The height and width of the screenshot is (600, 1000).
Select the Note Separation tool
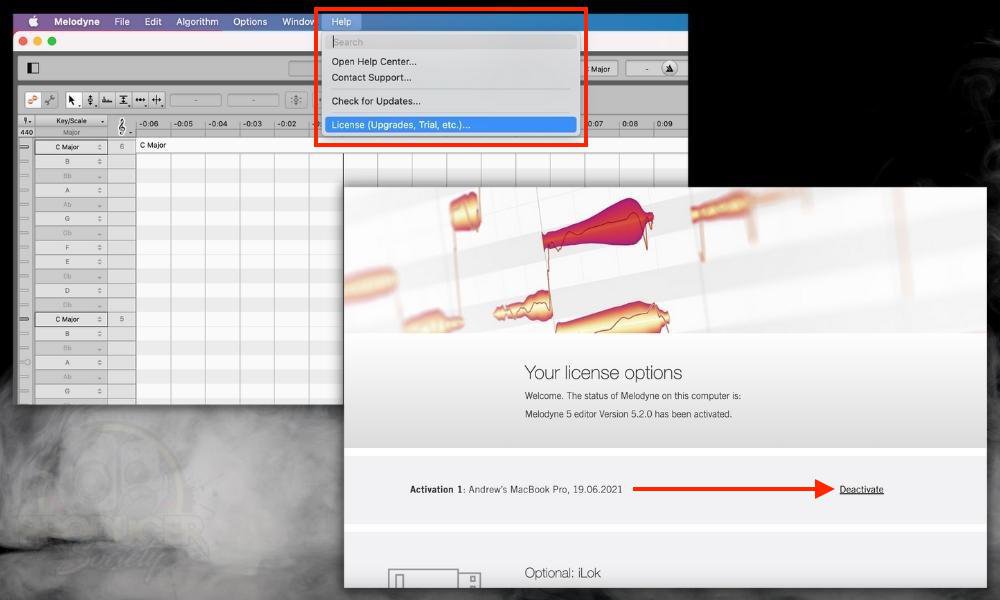[156, 100]
